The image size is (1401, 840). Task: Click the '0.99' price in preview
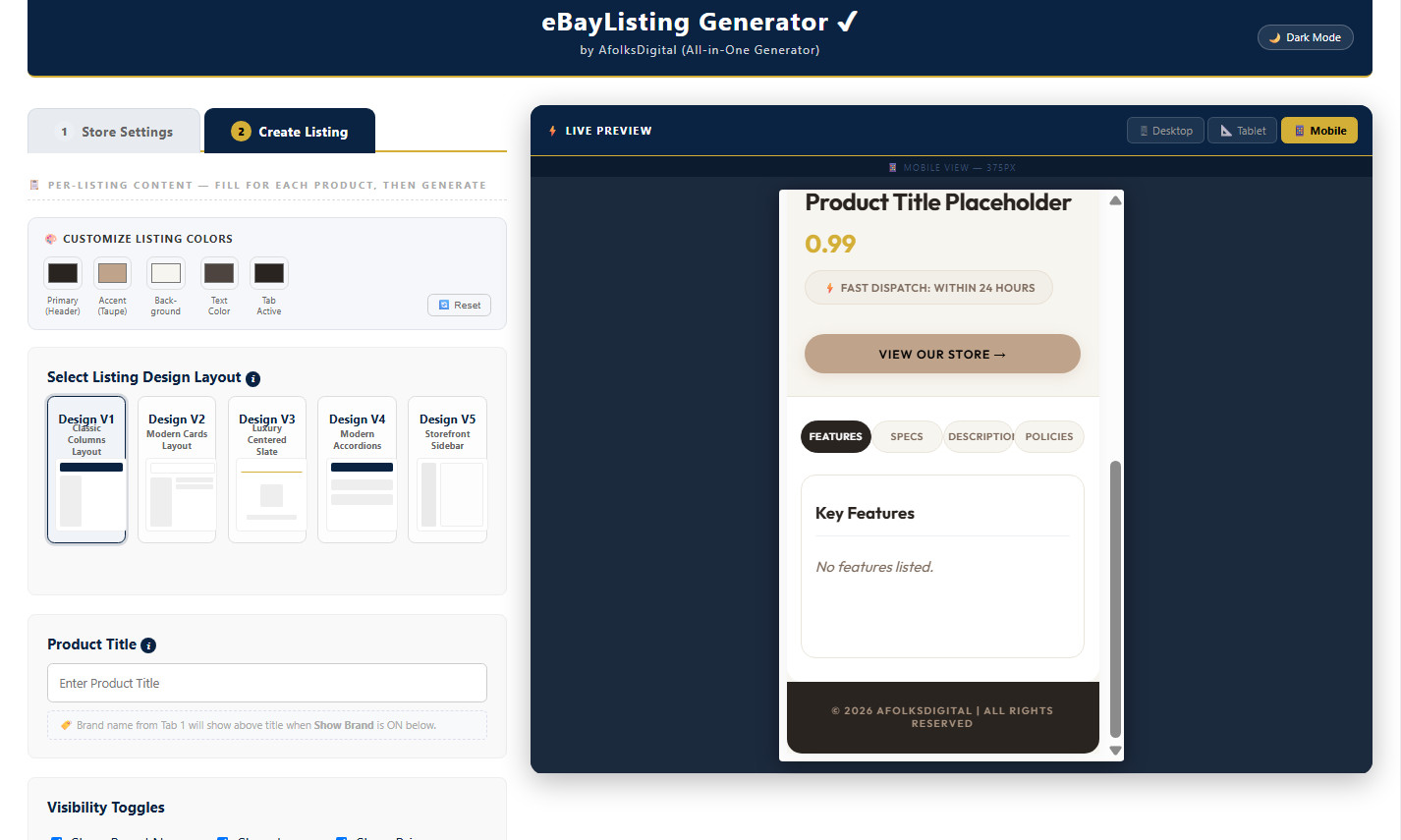point(830,244)
